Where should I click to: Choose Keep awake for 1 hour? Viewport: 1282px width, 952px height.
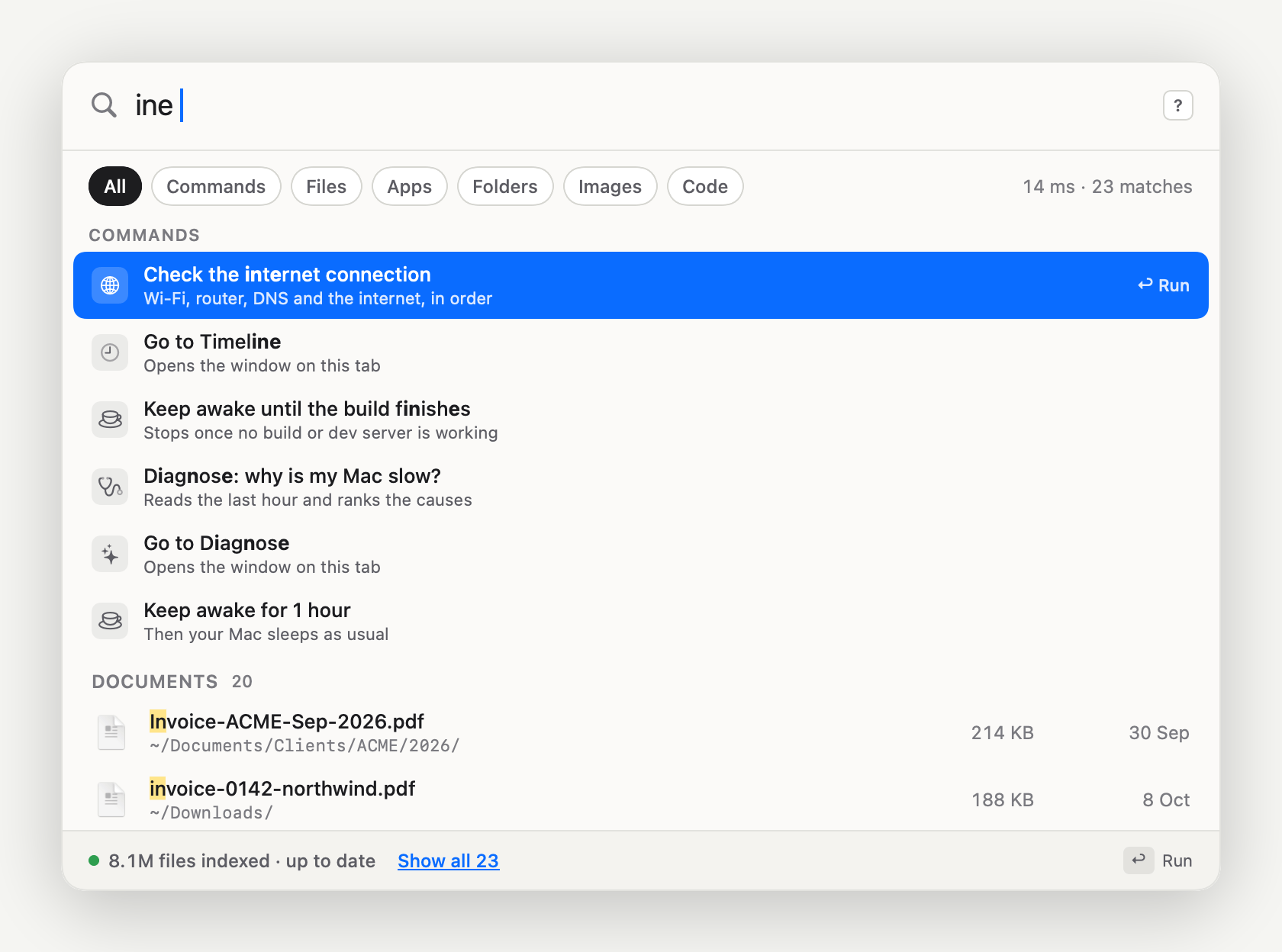tap(641, 621)
